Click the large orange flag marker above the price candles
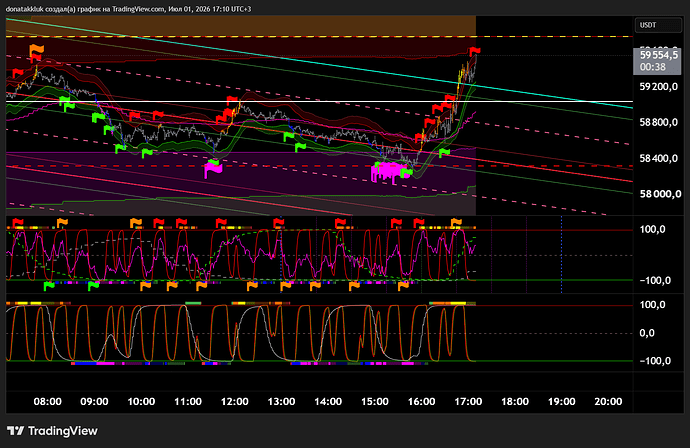 tap(37, 51)
